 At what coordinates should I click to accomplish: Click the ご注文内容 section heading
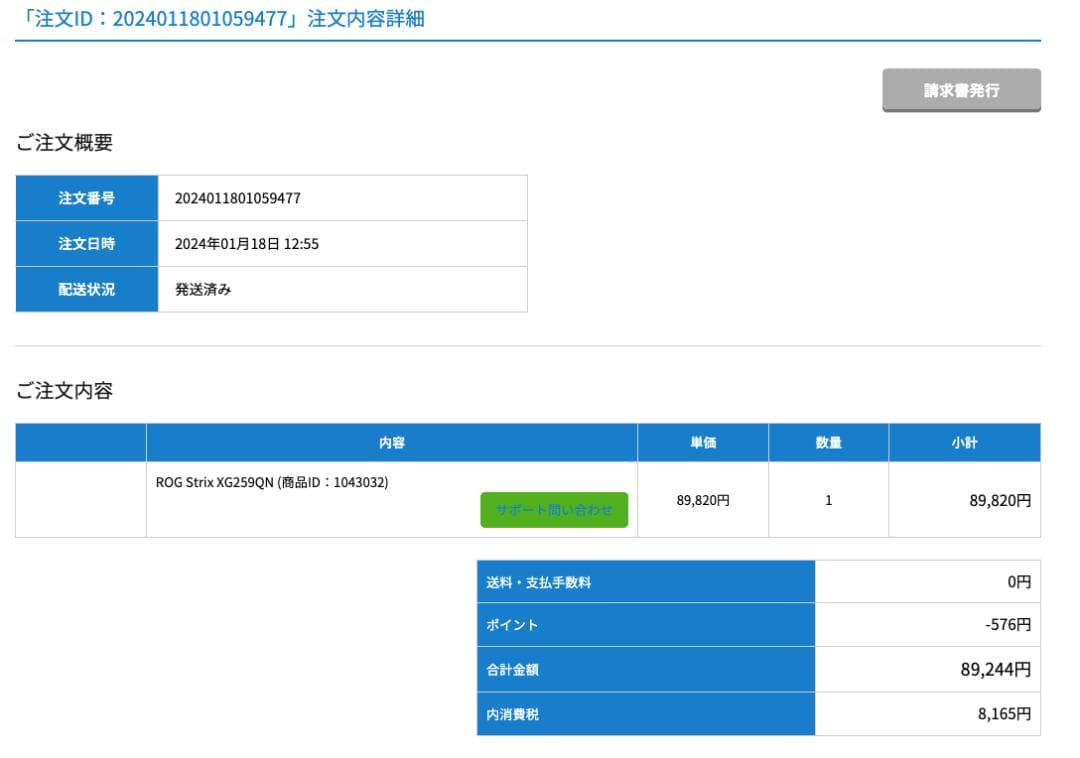pyautogui.click(x=64, y=391)
